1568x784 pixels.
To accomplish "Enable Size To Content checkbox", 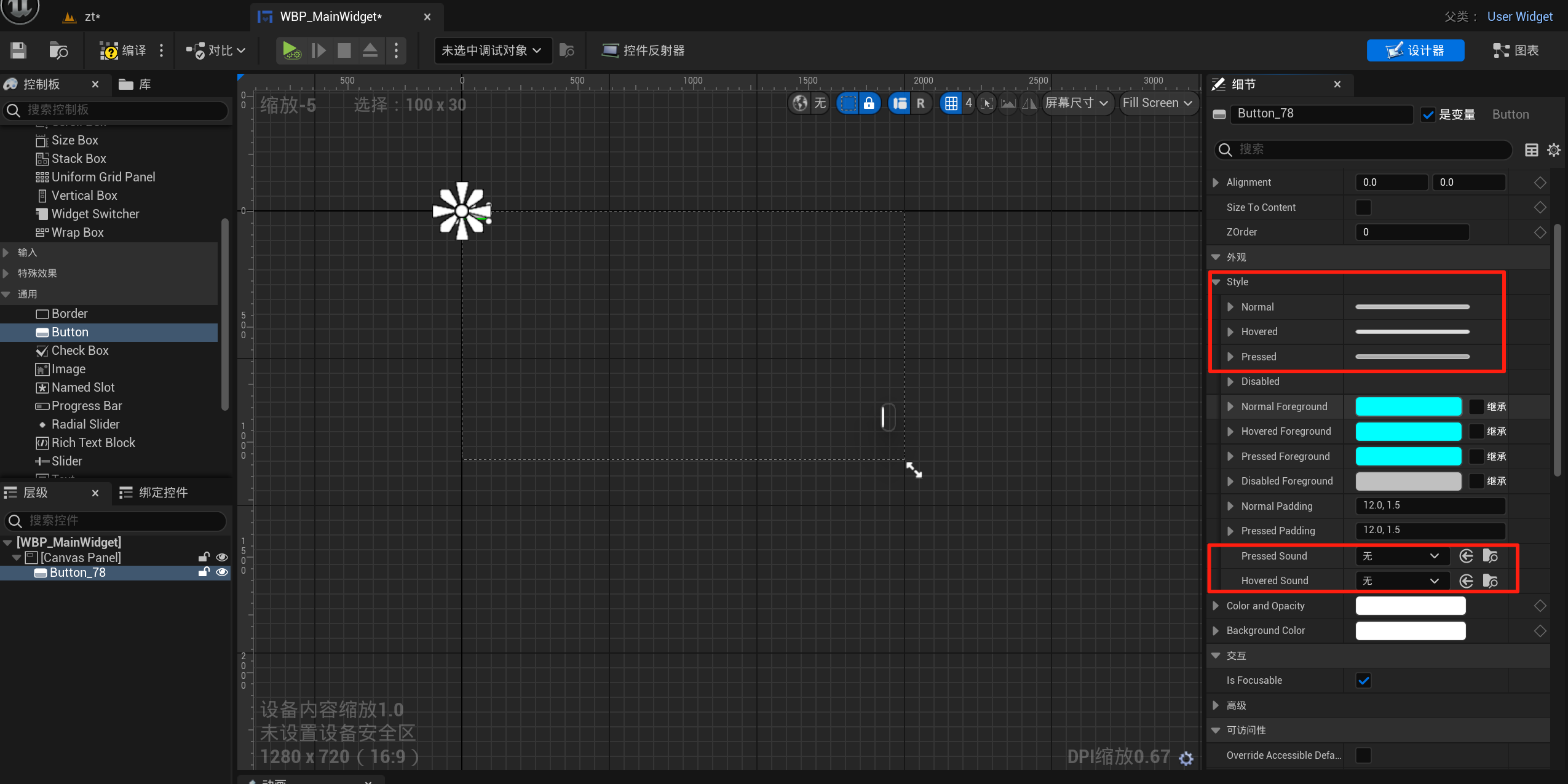I will [x=1363, y=208].
